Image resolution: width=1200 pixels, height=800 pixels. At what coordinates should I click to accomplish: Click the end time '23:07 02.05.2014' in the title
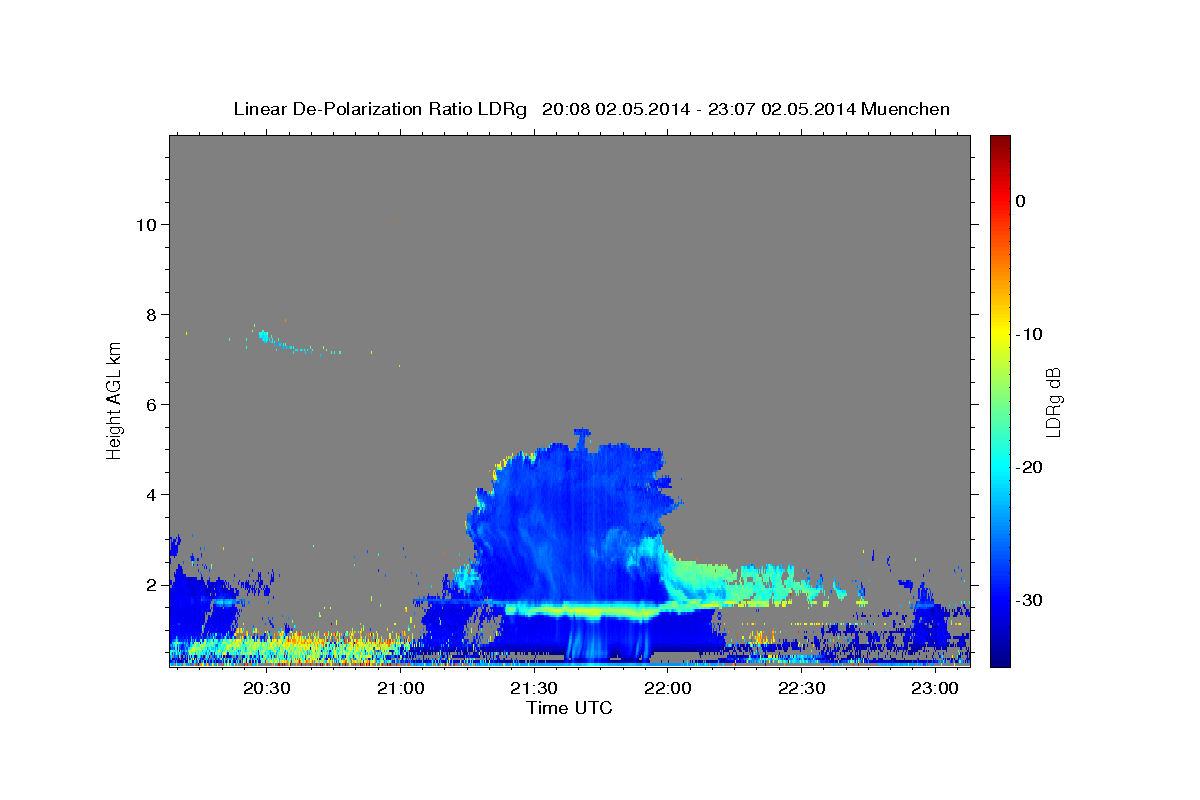coord(781,109)
